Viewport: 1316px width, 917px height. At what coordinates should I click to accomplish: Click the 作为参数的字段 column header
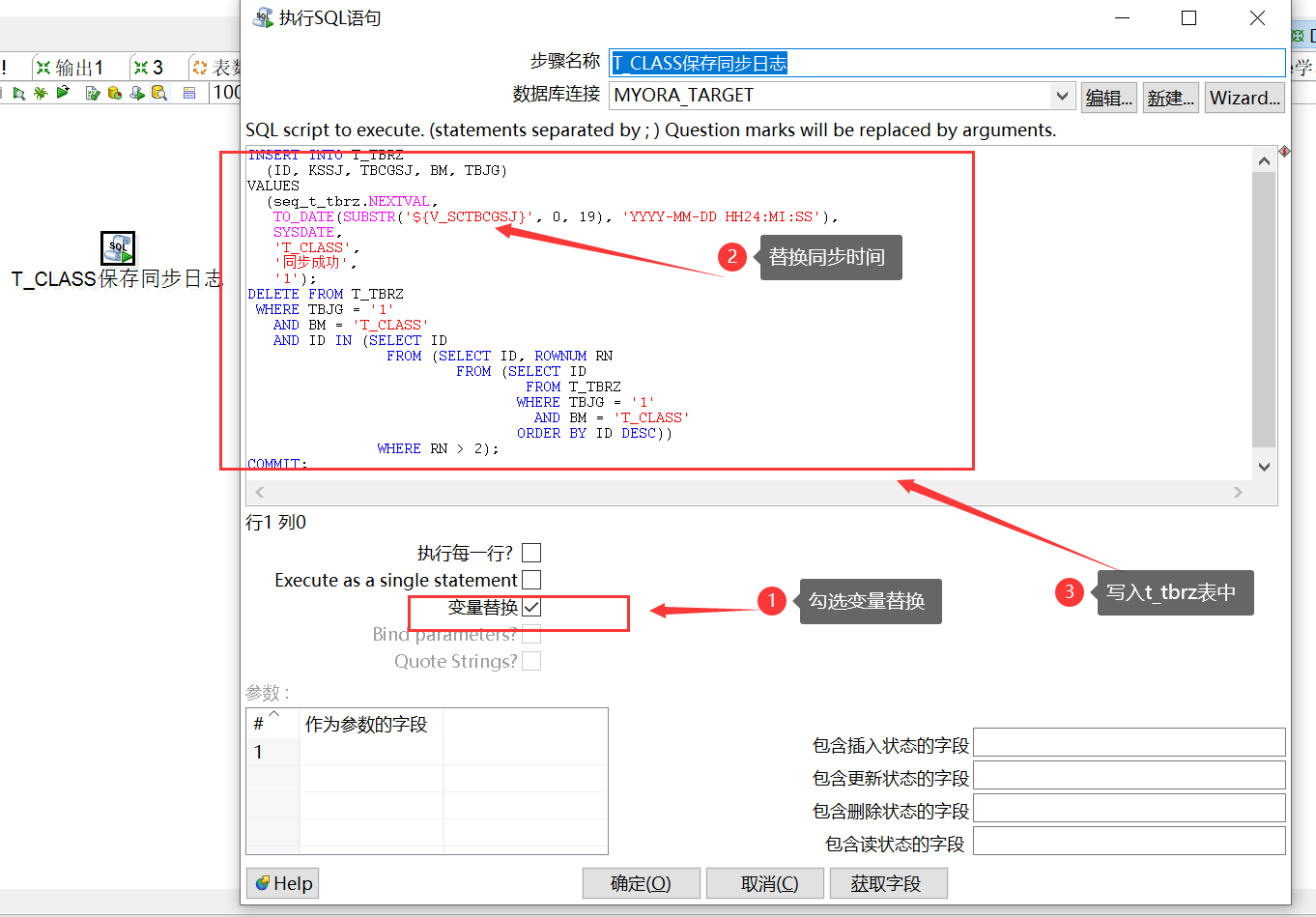(x=371, y=724)
